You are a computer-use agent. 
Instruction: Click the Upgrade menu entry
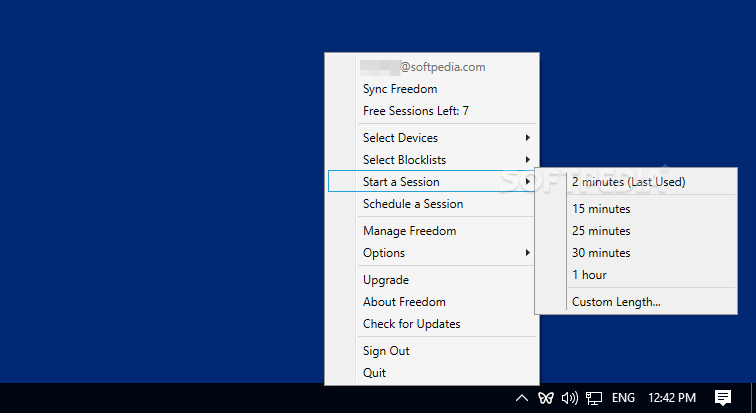point(432,280)
